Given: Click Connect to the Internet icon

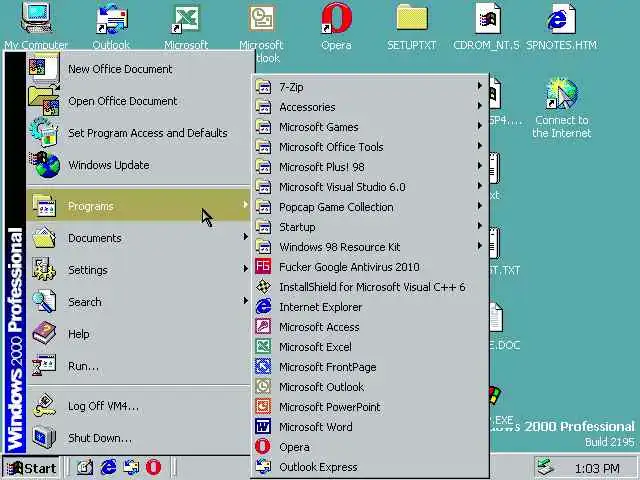Looking at the screenshot, I should click(562, 94).
